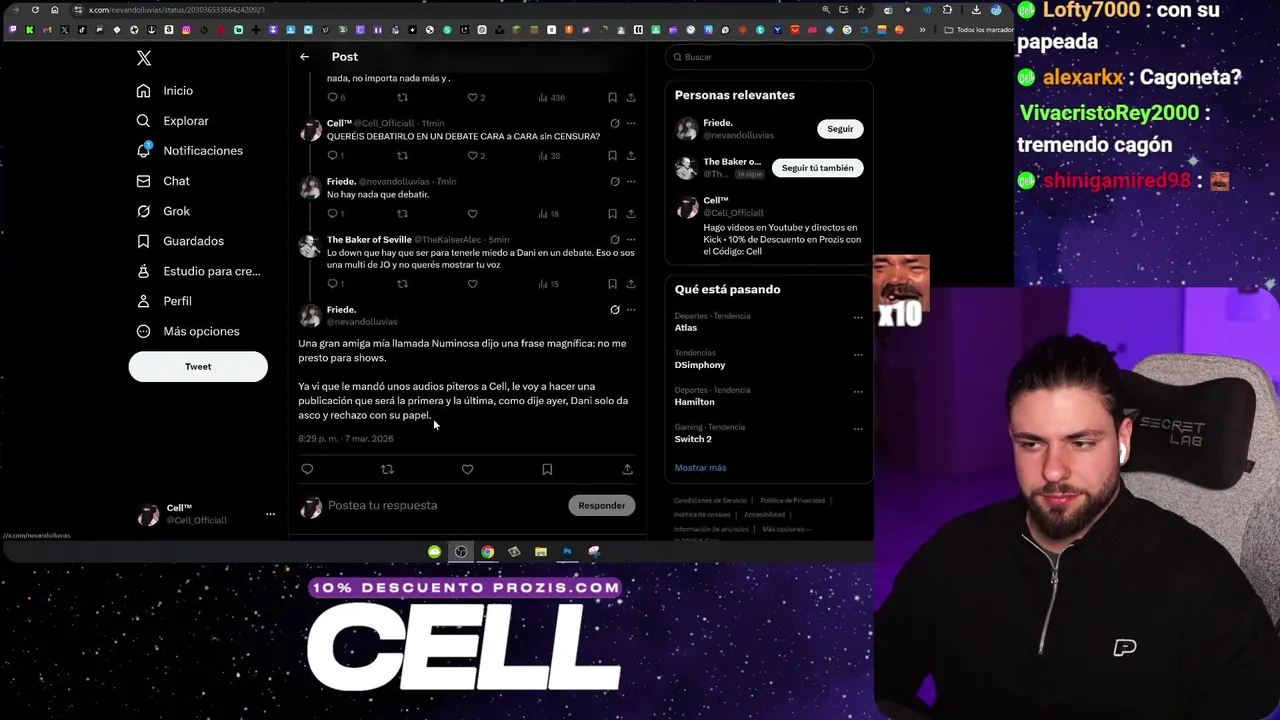Viewport: 1280px width, 720px height.
Task: Open Grok from the sidebar
Action: [164, 211]
